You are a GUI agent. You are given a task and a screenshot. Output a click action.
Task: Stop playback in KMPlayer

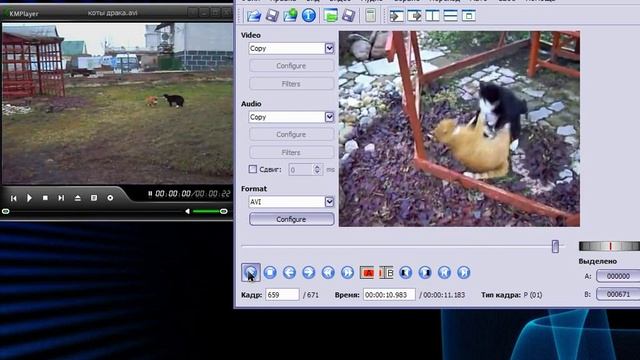[x=45, y=198]
